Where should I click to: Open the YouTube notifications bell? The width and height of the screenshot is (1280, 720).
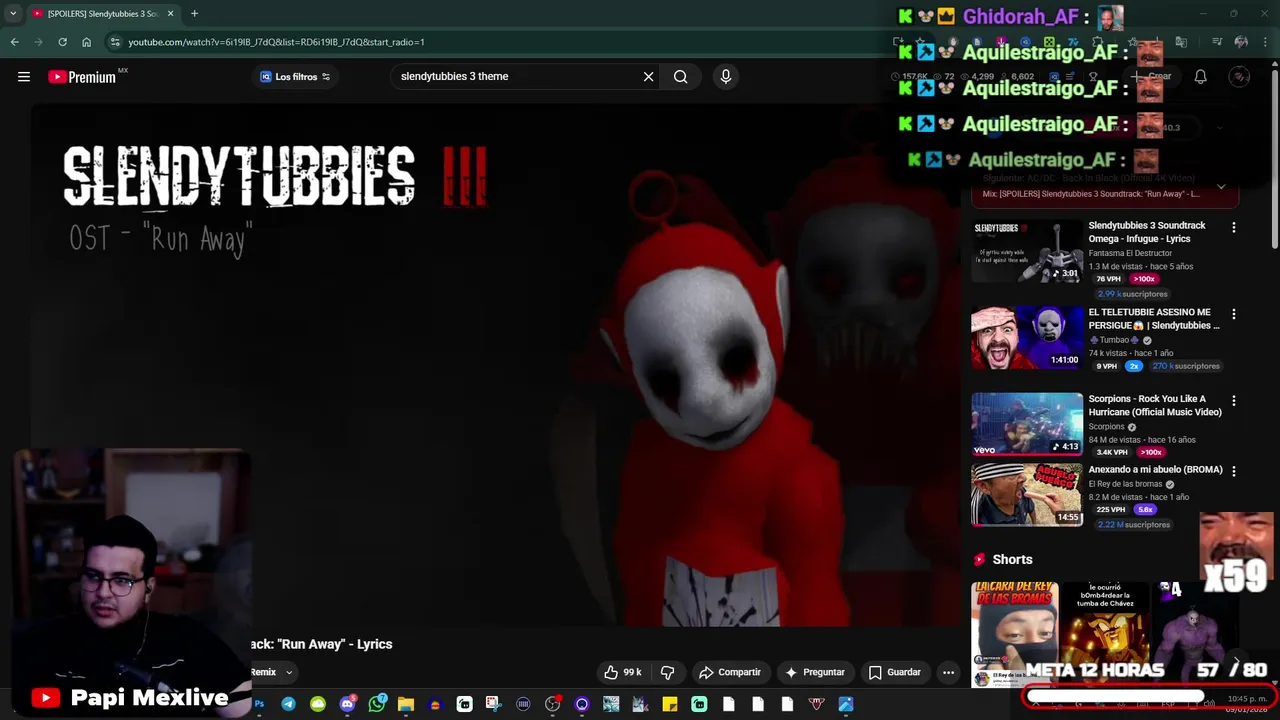coord(1200,77)
